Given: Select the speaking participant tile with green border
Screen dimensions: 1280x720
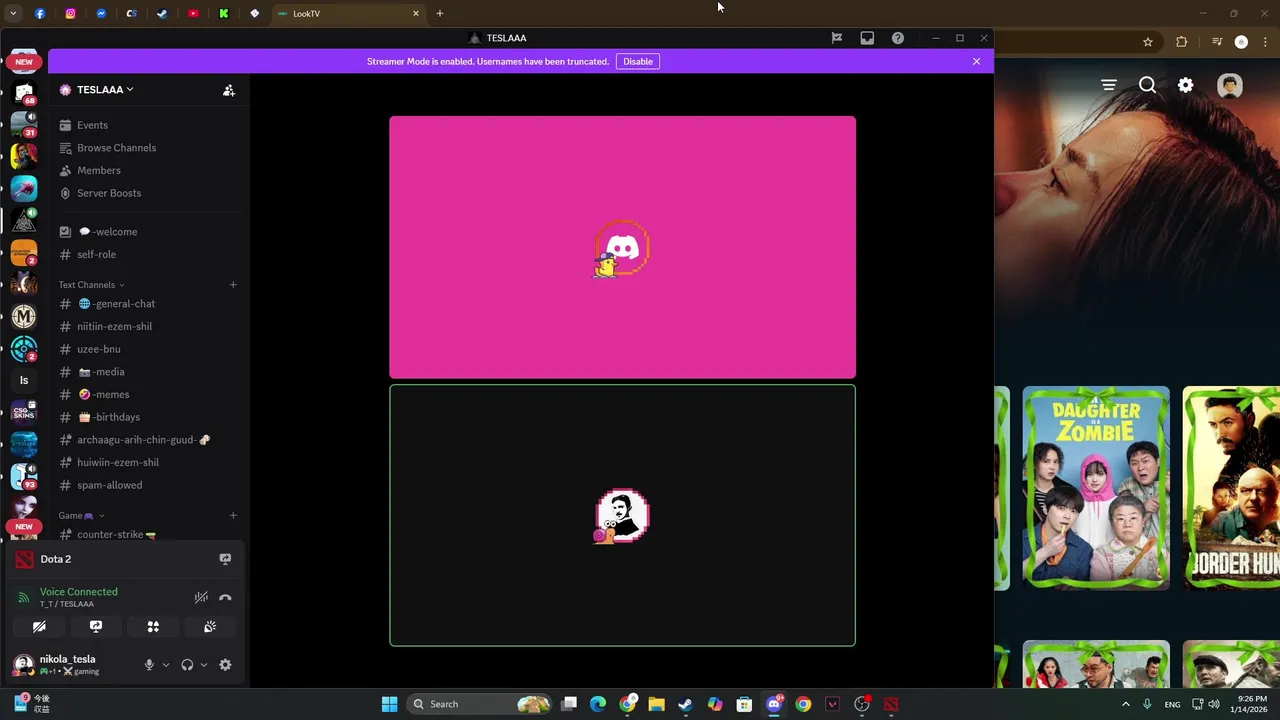Looking at the screenshot, I should 622,515.
